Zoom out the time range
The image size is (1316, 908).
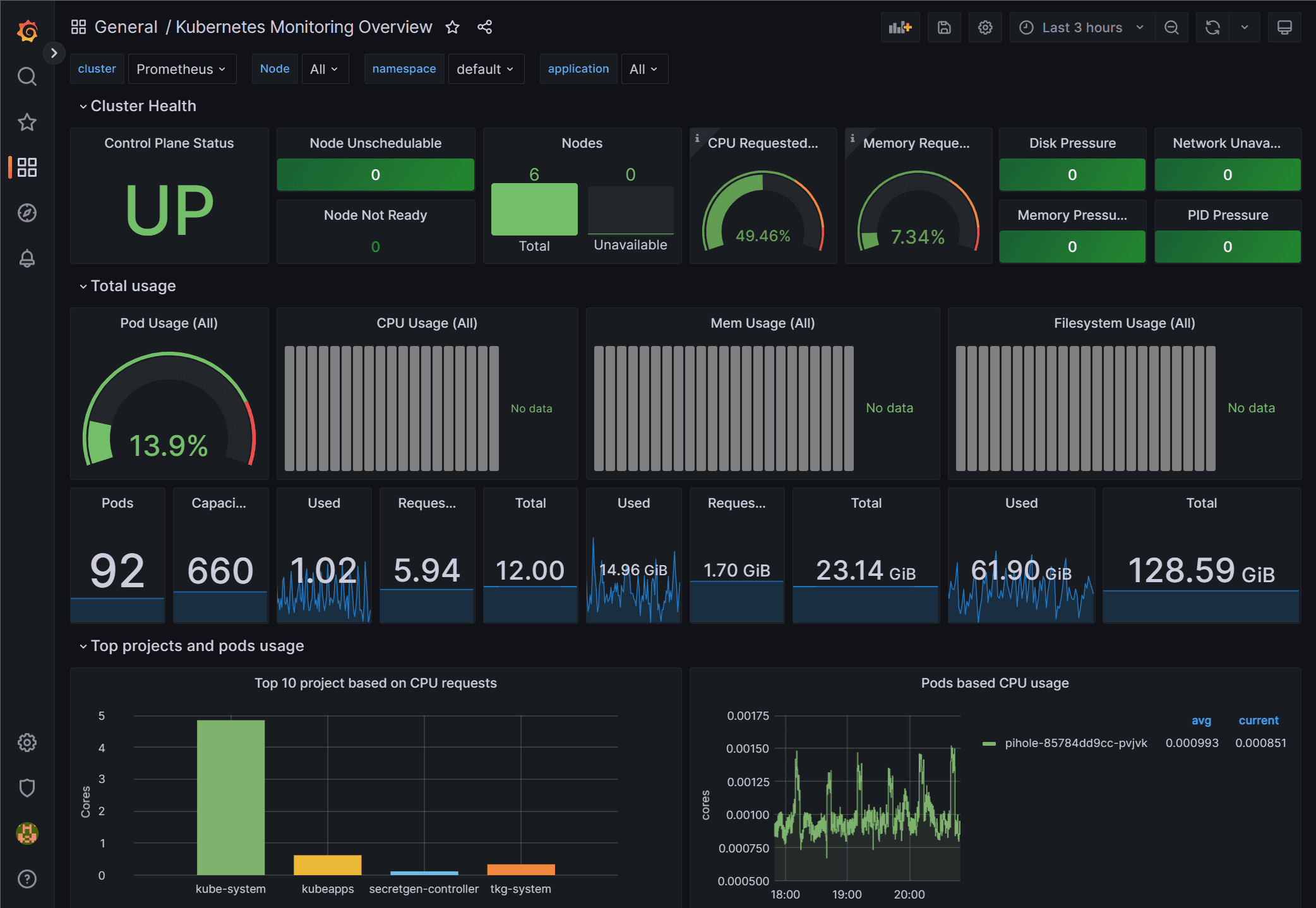1171,27
